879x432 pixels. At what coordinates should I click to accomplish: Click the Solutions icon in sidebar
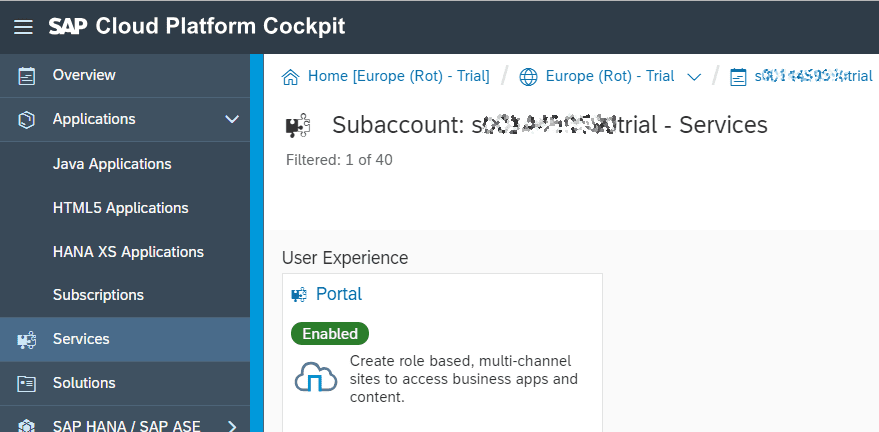pyautogui.click(x=27, y=383)
